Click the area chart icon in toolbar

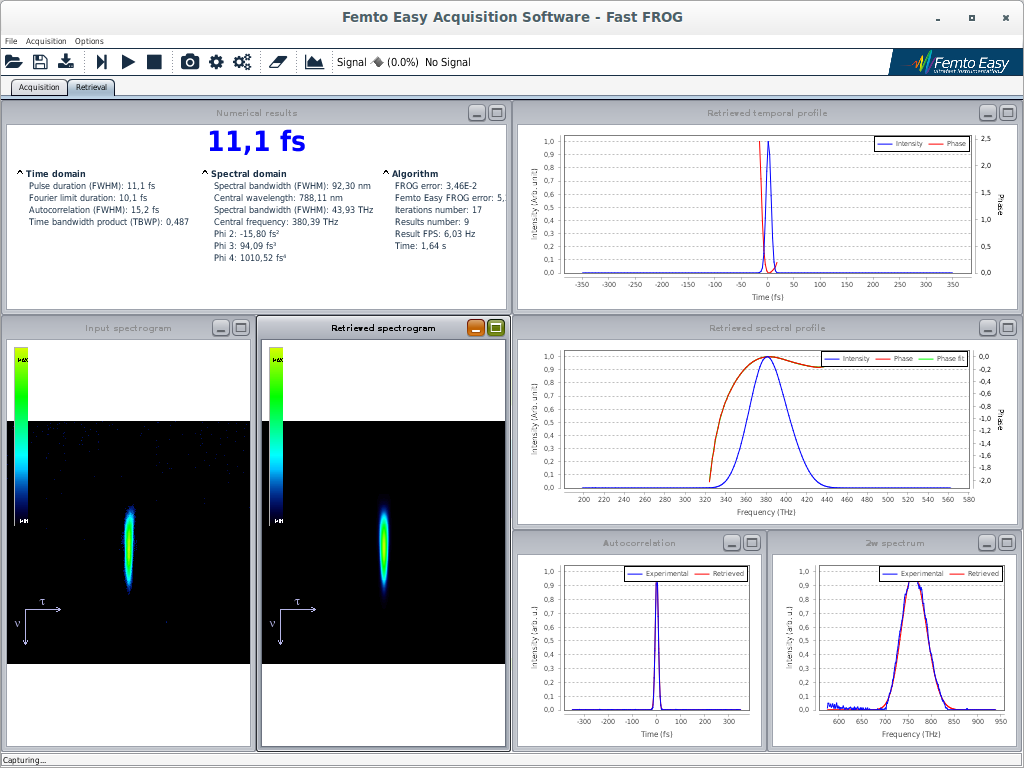(x=314, y=62)
